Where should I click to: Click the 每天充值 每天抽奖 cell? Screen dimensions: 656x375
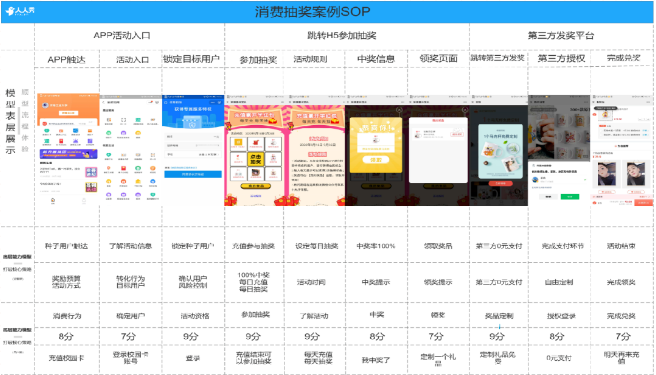[x=318, y=358]
